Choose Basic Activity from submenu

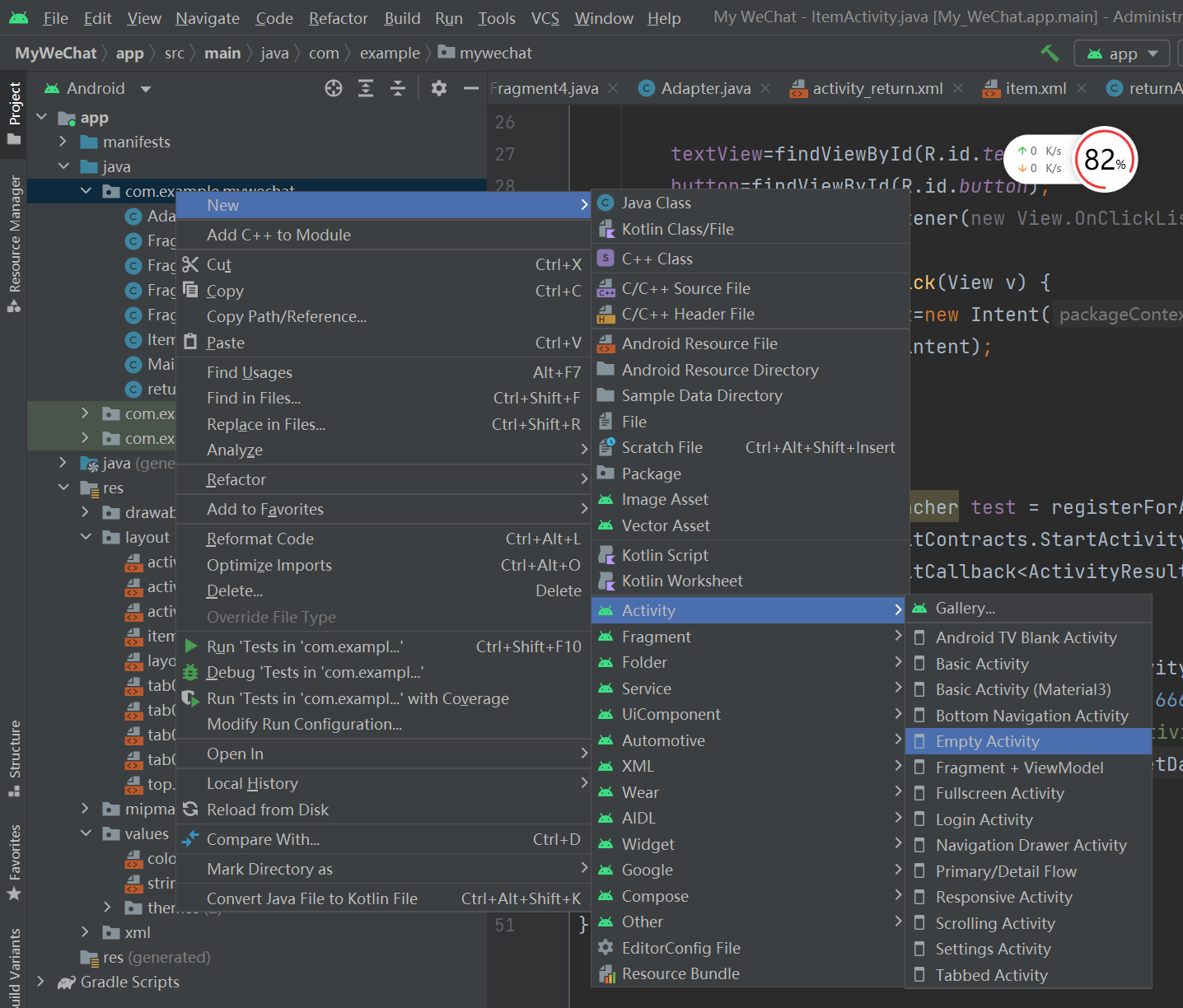pos(1028,664)
